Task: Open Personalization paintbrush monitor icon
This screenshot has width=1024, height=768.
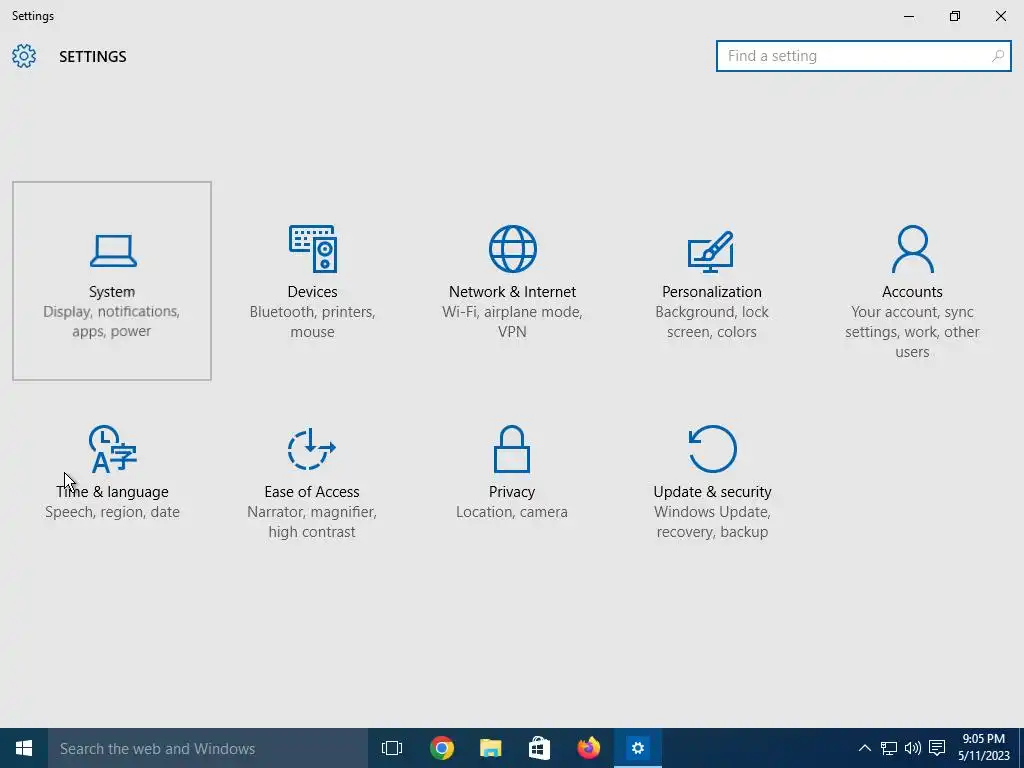Action: tap(711, 251)
